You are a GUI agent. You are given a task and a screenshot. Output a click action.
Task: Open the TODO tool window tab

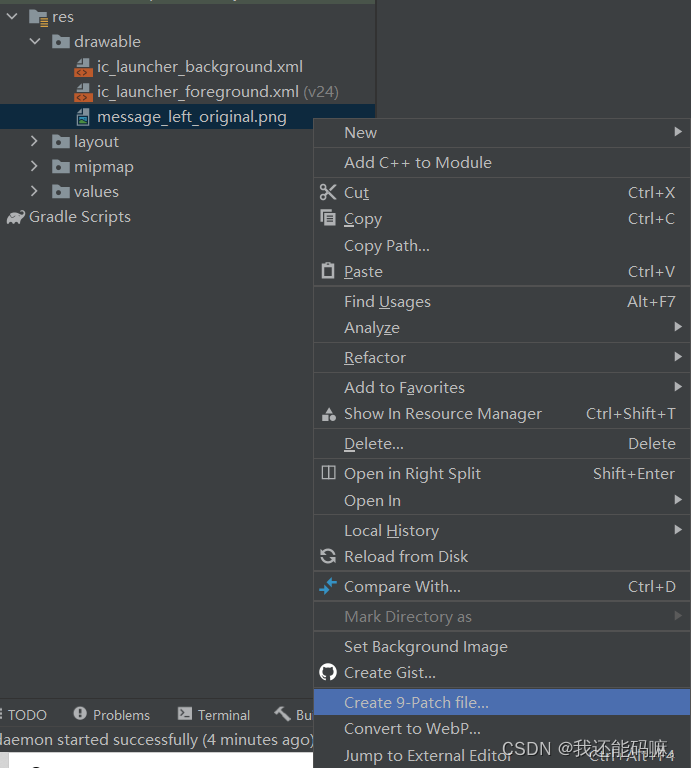coord(24,715)
